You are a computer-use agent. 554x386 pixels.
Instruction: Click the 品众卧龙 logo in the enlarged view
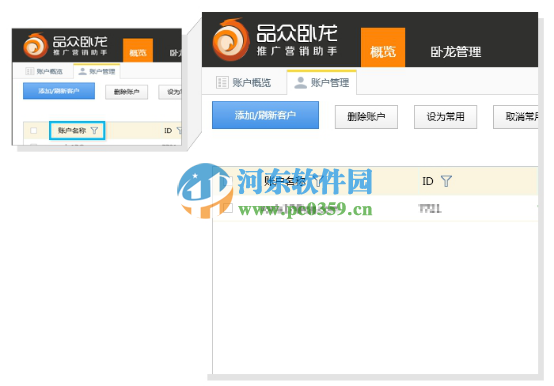tap(275, 40)
